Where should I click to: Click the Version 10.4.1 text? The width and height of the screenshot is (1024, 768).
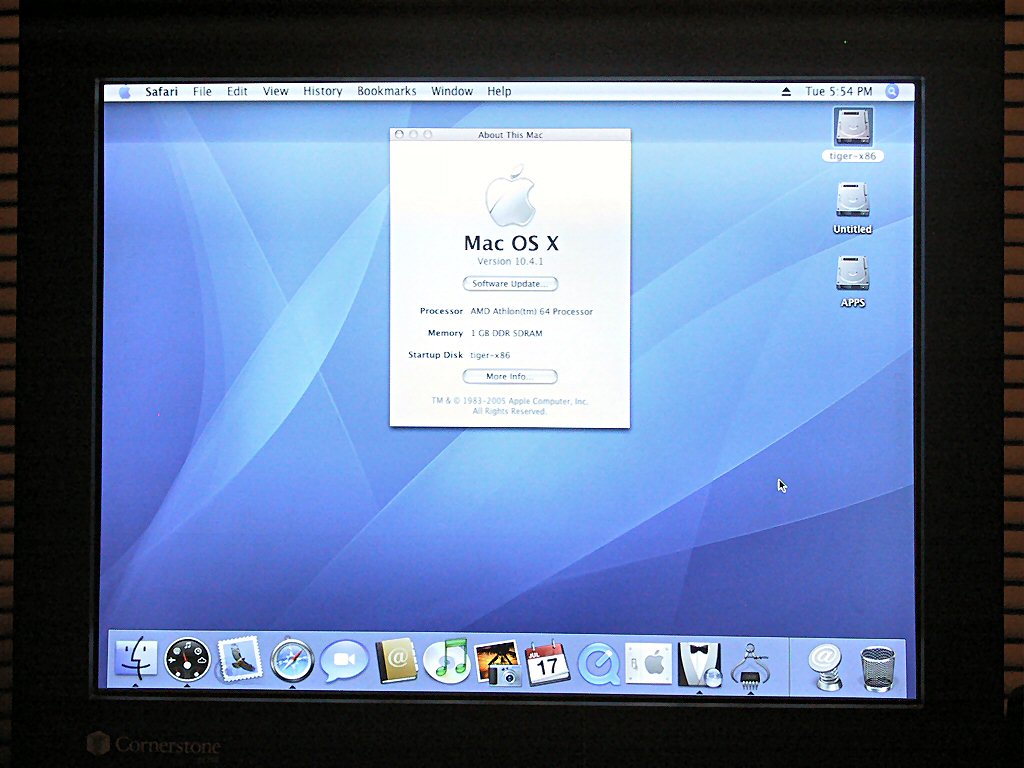click(510, 261)
